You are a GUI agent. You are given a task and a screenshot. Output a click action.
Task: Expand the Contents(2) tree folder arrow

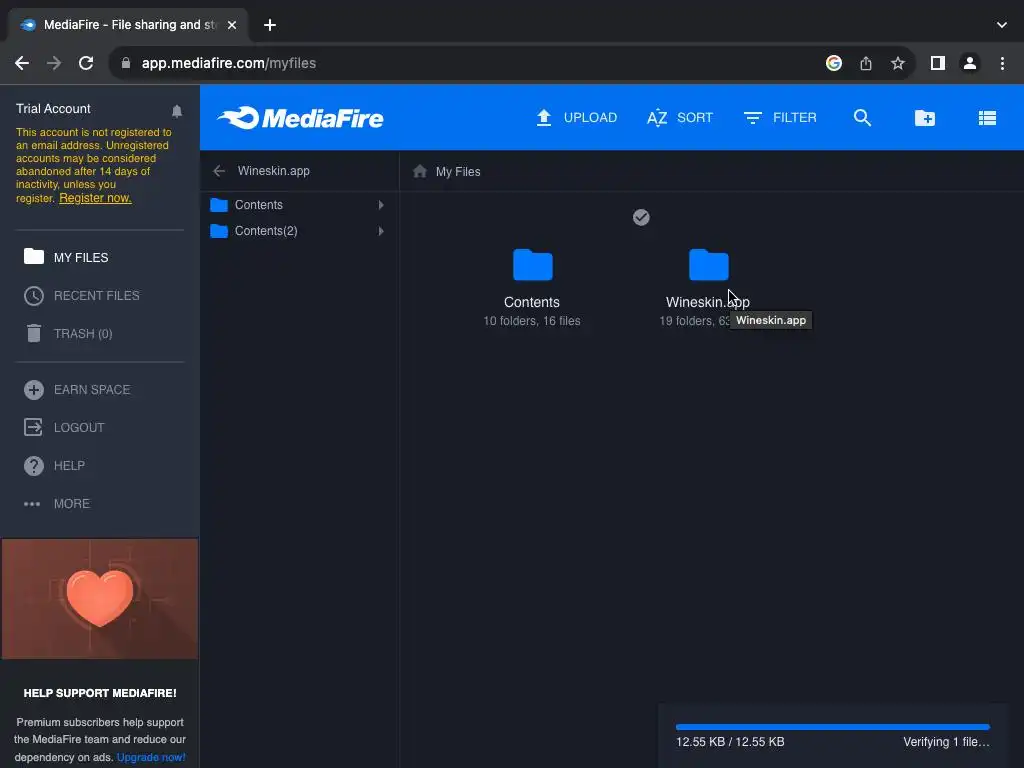pyautogui.click(x=381, y=231)
